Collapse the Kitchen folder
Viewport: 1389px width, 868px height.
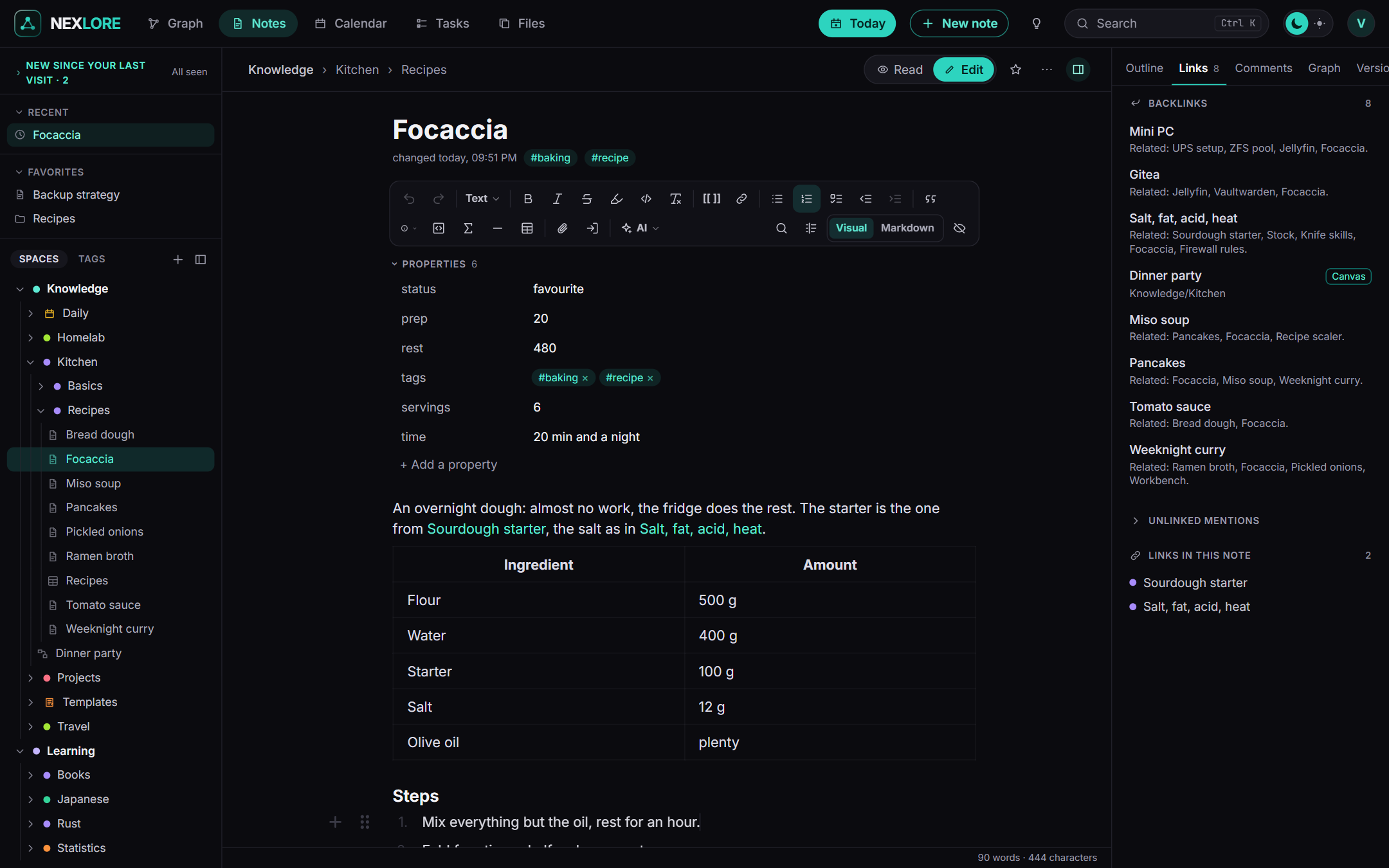point(30,362)
